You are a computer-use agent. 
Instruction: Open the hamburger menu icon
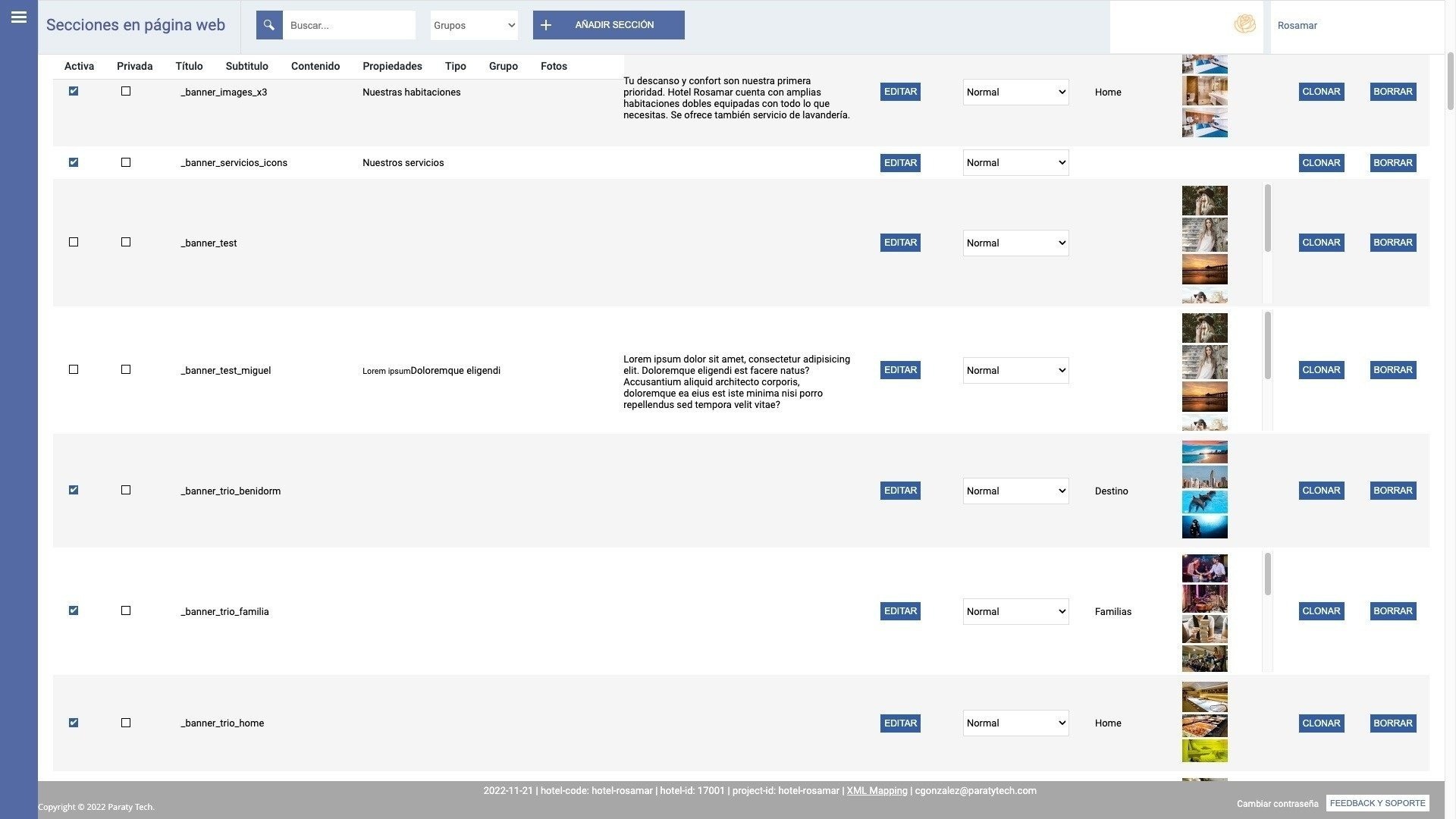19,17
